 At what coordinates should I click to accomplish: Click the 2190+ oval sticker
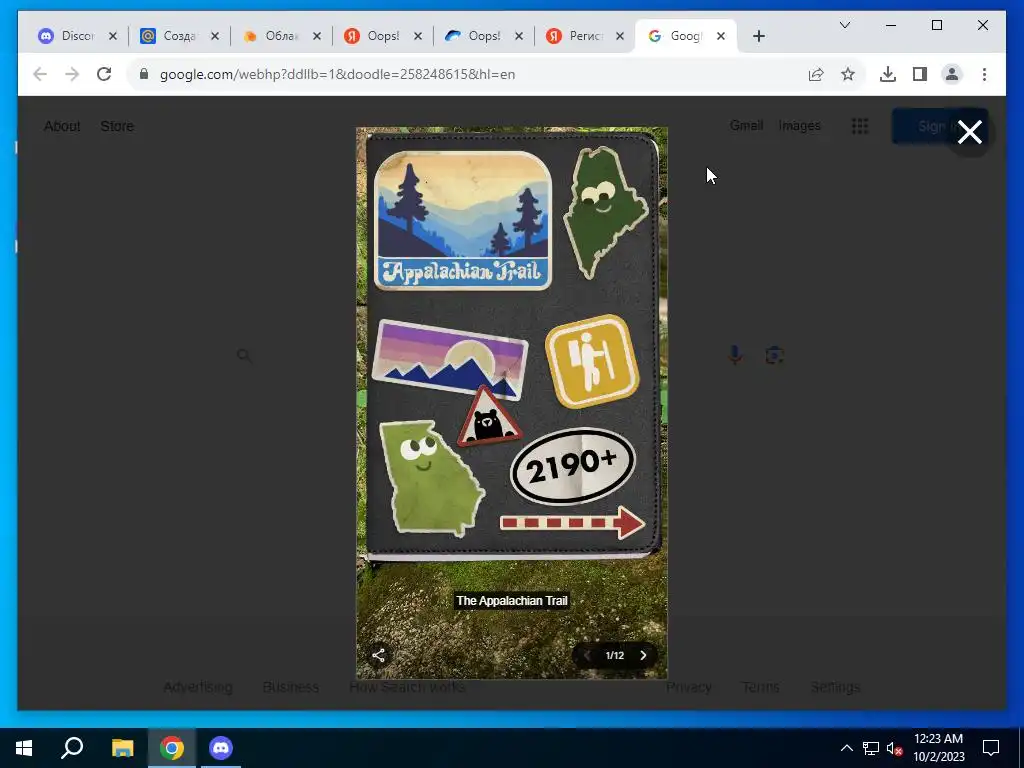[x=572, y=466]
